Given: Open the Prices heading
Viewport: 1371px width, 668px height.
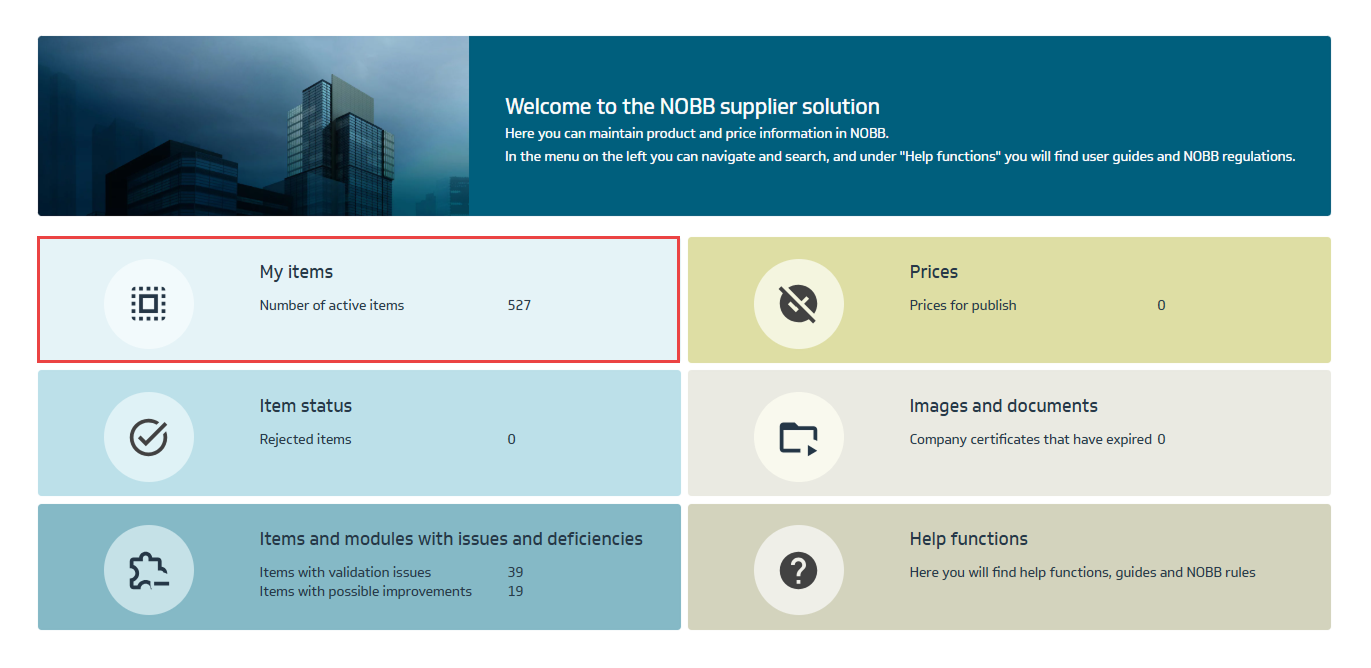Looking at the screenshot, I should click(x=933, y=272).
